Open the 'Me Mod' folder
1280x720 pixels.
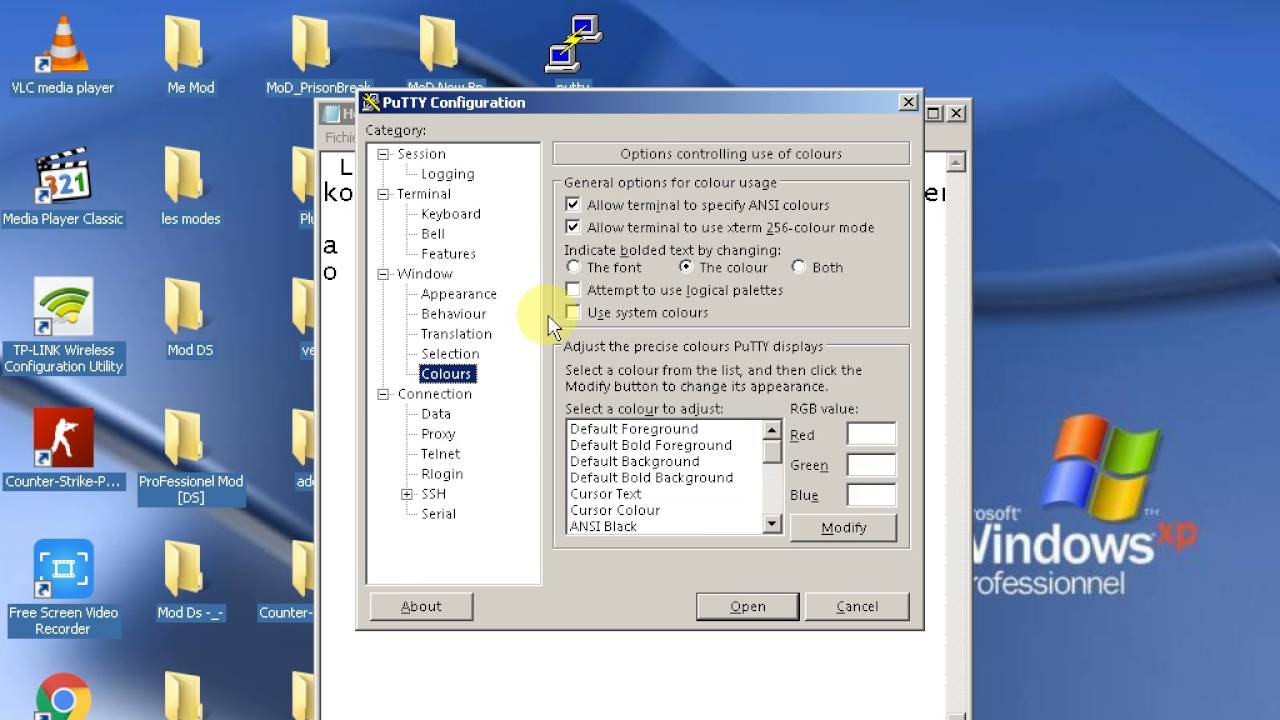tap(190, 55)
